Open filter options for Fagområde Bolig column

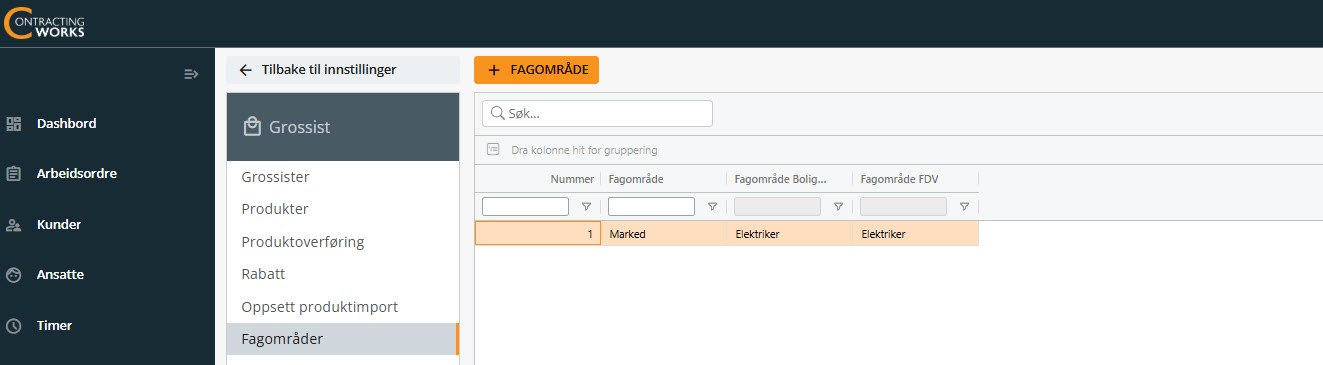coord(838,207)
